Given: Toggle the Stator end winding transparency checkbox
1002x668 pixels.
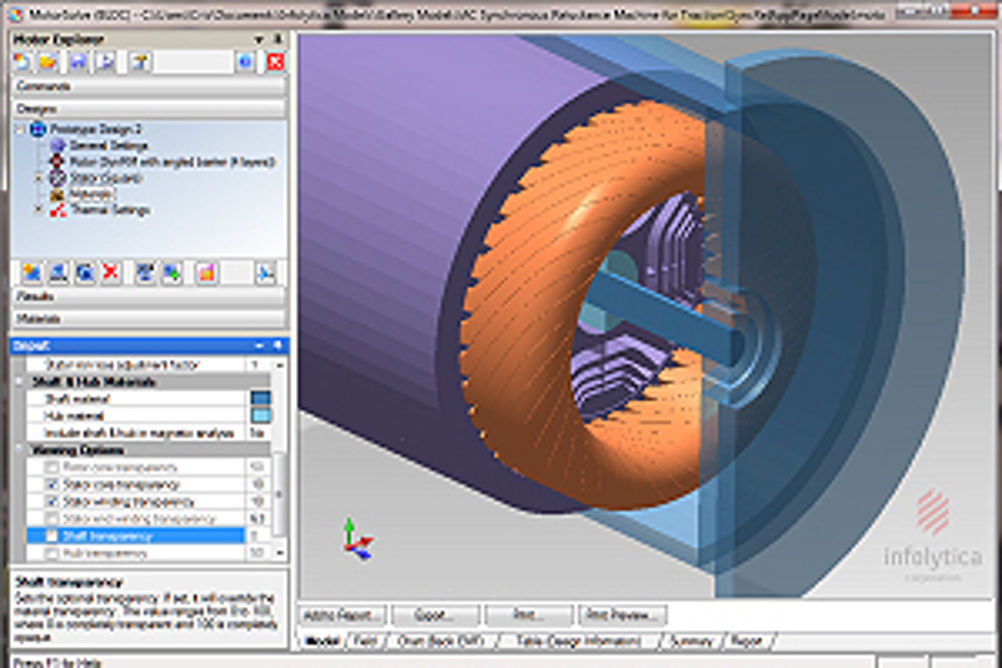Looking at the screenshot, I should [x=52, y=518].
